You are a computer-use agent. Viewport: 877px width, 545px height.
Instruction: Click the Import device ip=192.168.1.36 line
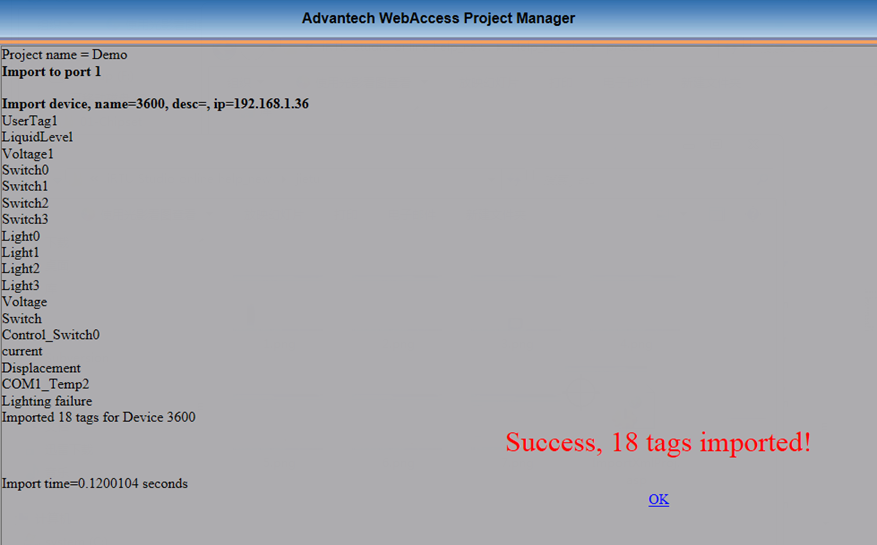pos(161,104)
